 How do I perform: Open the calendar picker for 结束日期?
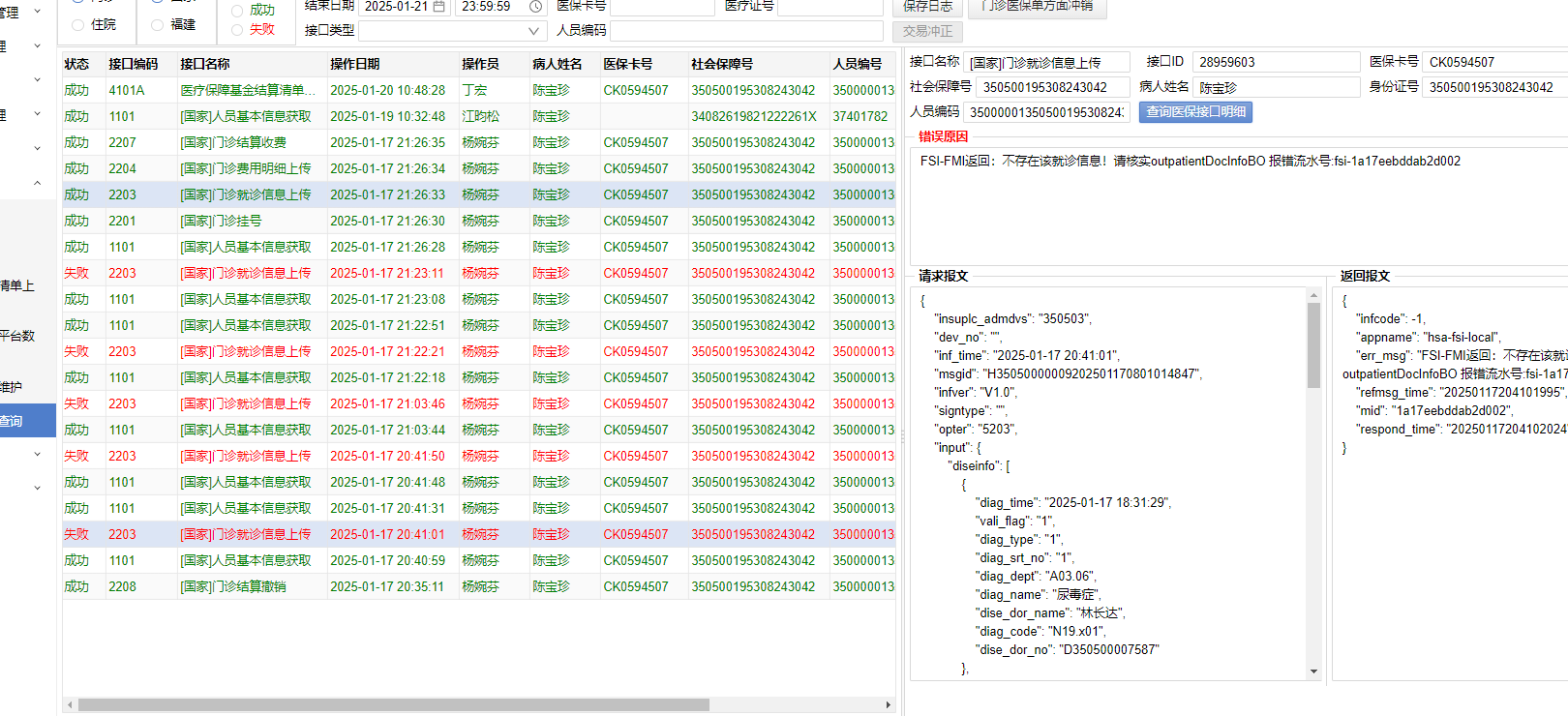(x=439, y=7)
